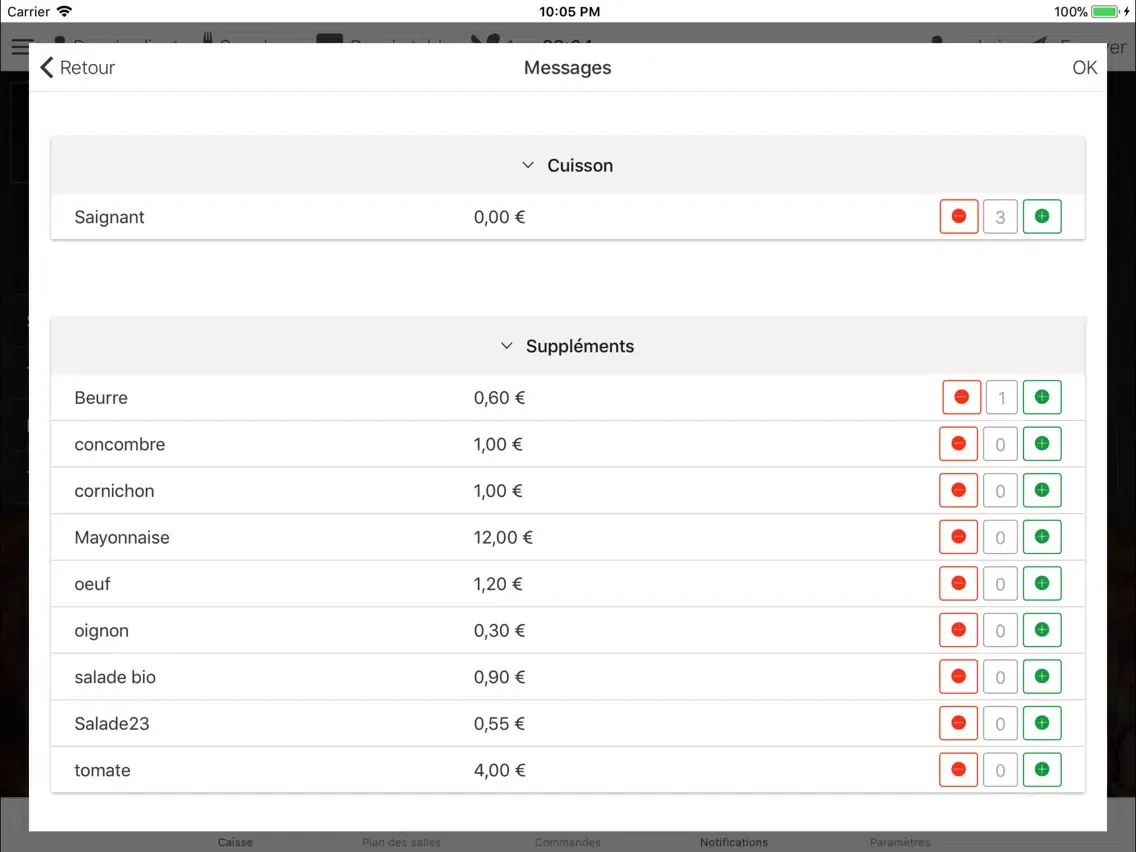Increase oeuf quantity with green plus

point(1042,583)
